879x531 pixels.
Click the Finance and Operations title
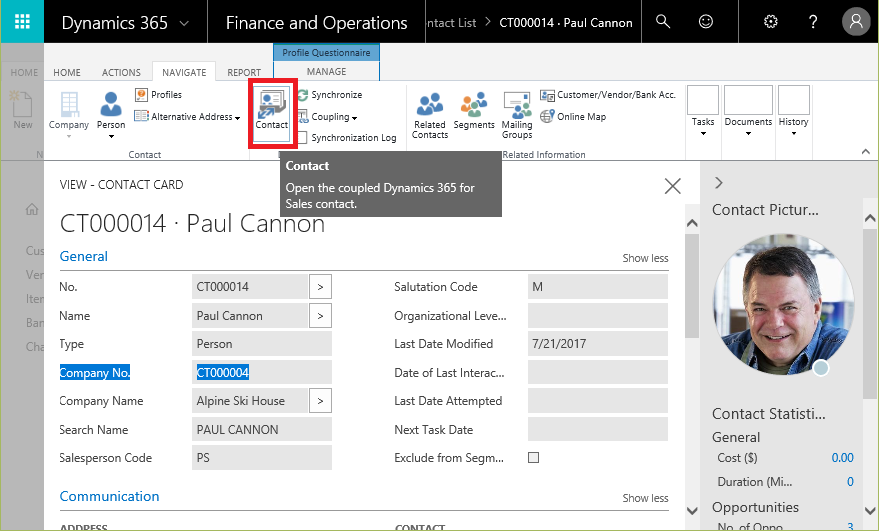[x=316, y=23]
